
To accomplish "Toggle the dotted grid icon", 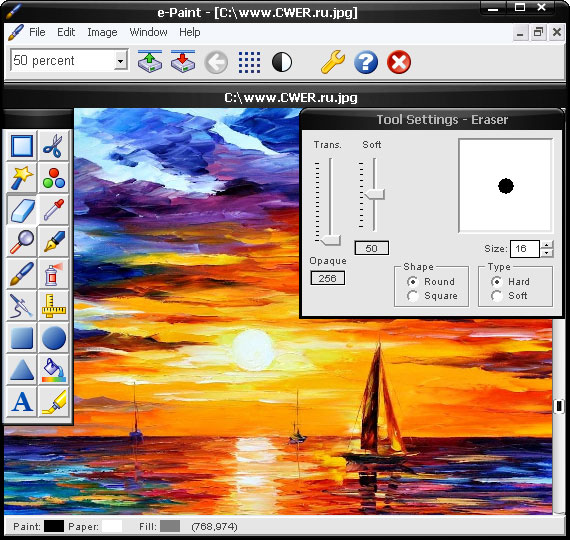I will tap(249, 62).
